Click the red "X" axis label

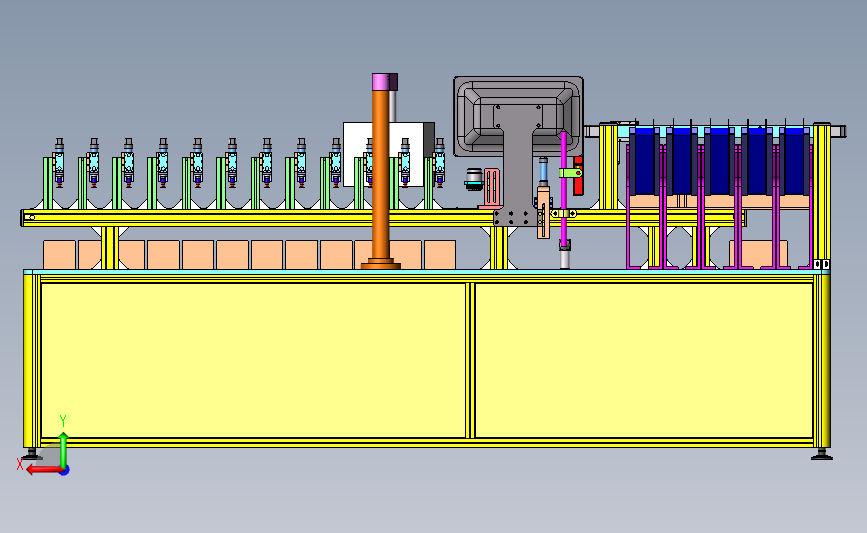click(x=20, y=464)
